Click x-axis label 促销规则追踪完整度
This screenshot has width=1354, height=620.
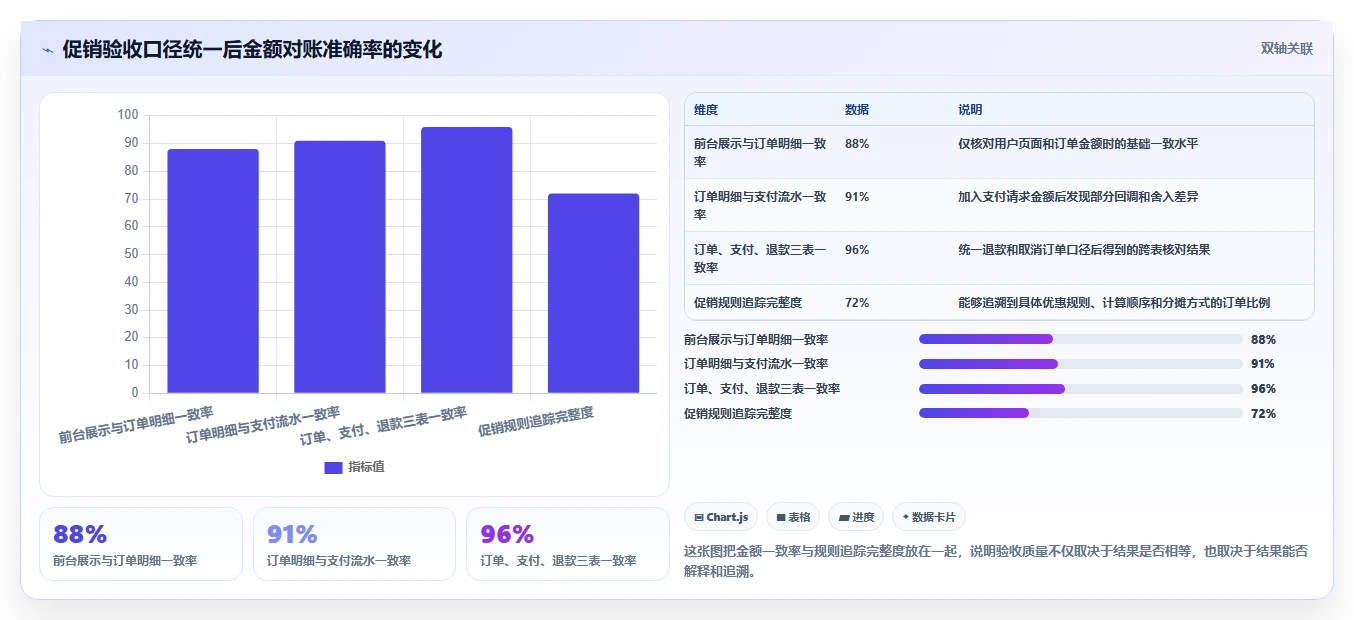pyautogui.click(x=536, y=421)
